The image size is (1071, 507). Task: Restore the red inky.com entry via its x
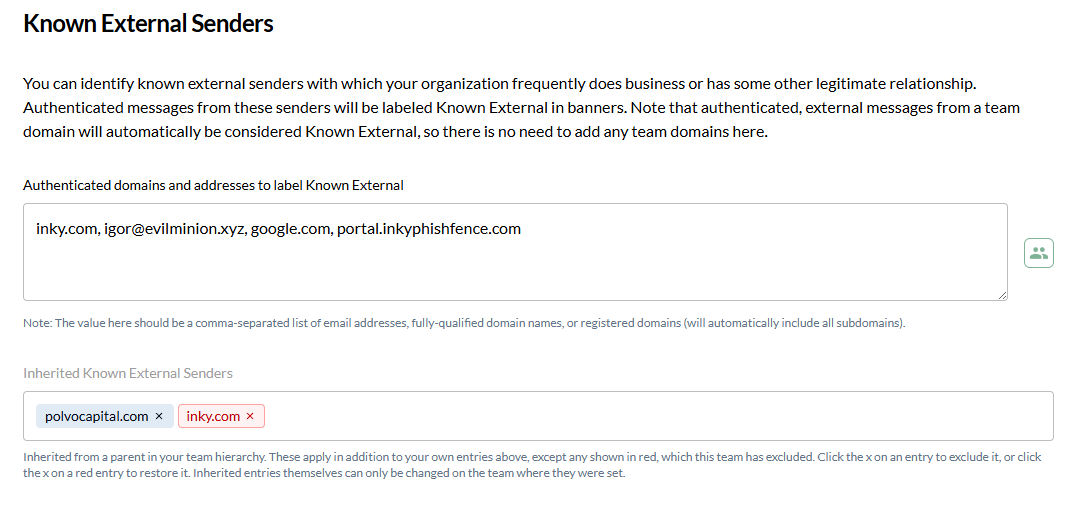point(250,416)
